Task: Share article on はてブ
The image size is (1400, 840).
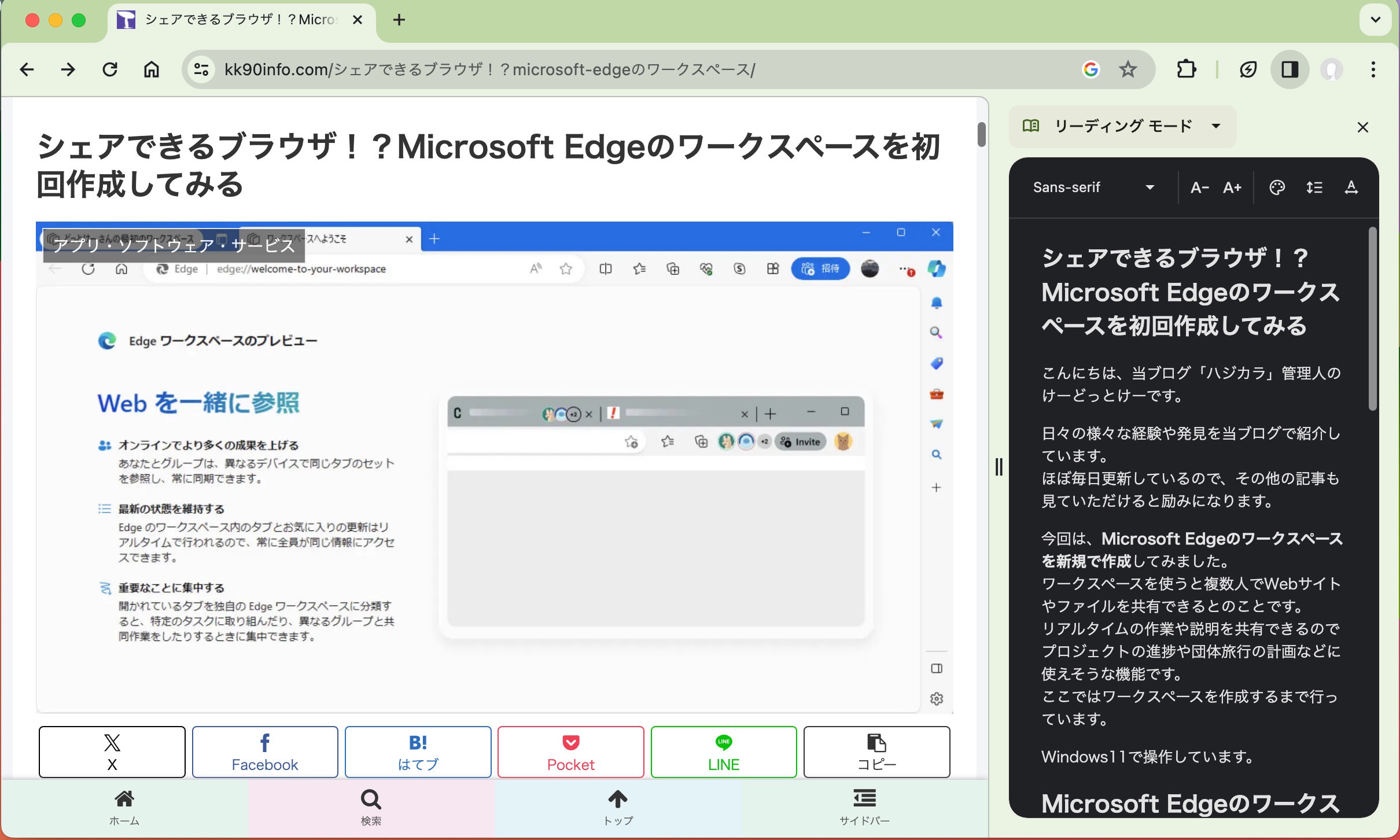Action: [x=418, y=752]
